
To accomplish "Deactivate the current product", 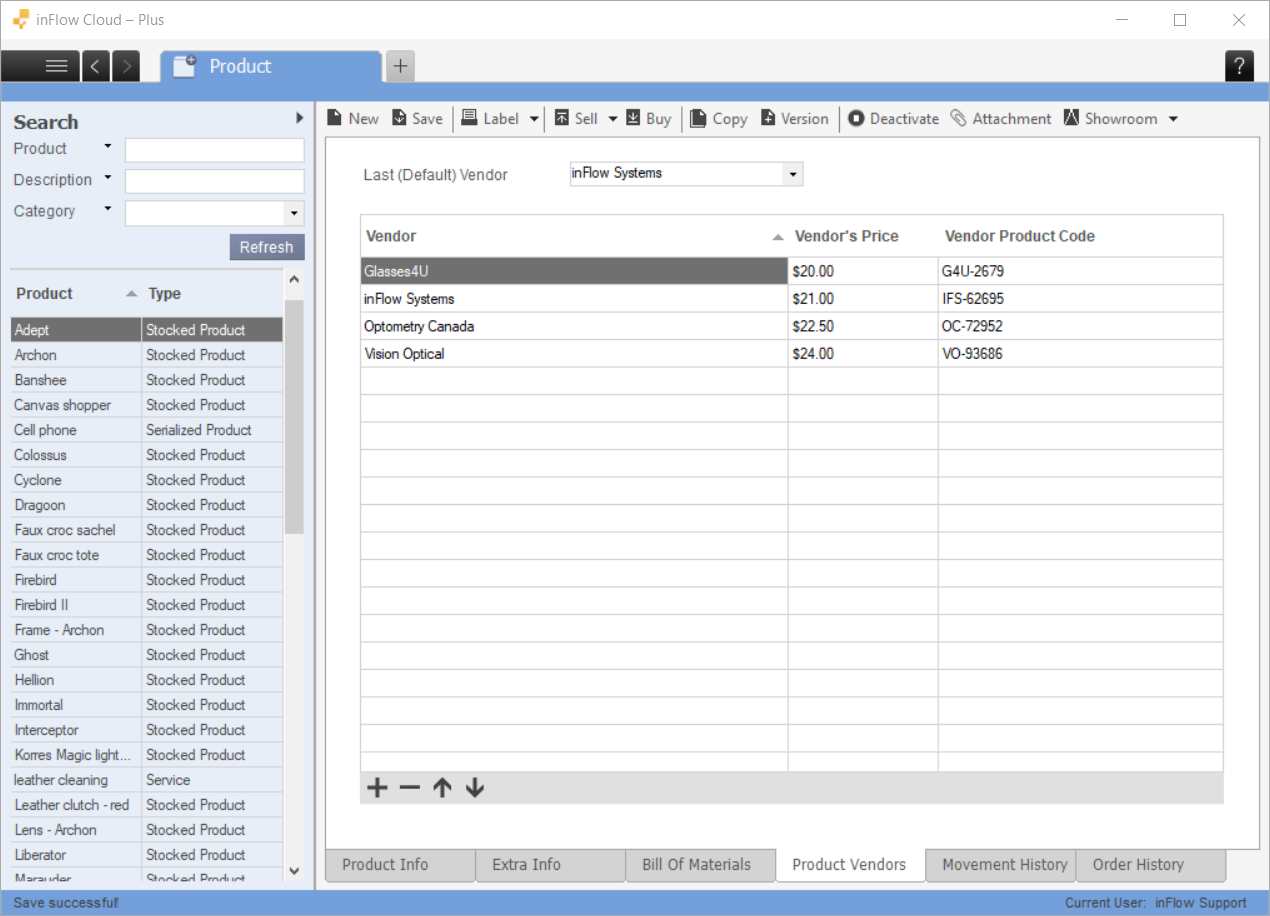I will (x=893, y=118).
